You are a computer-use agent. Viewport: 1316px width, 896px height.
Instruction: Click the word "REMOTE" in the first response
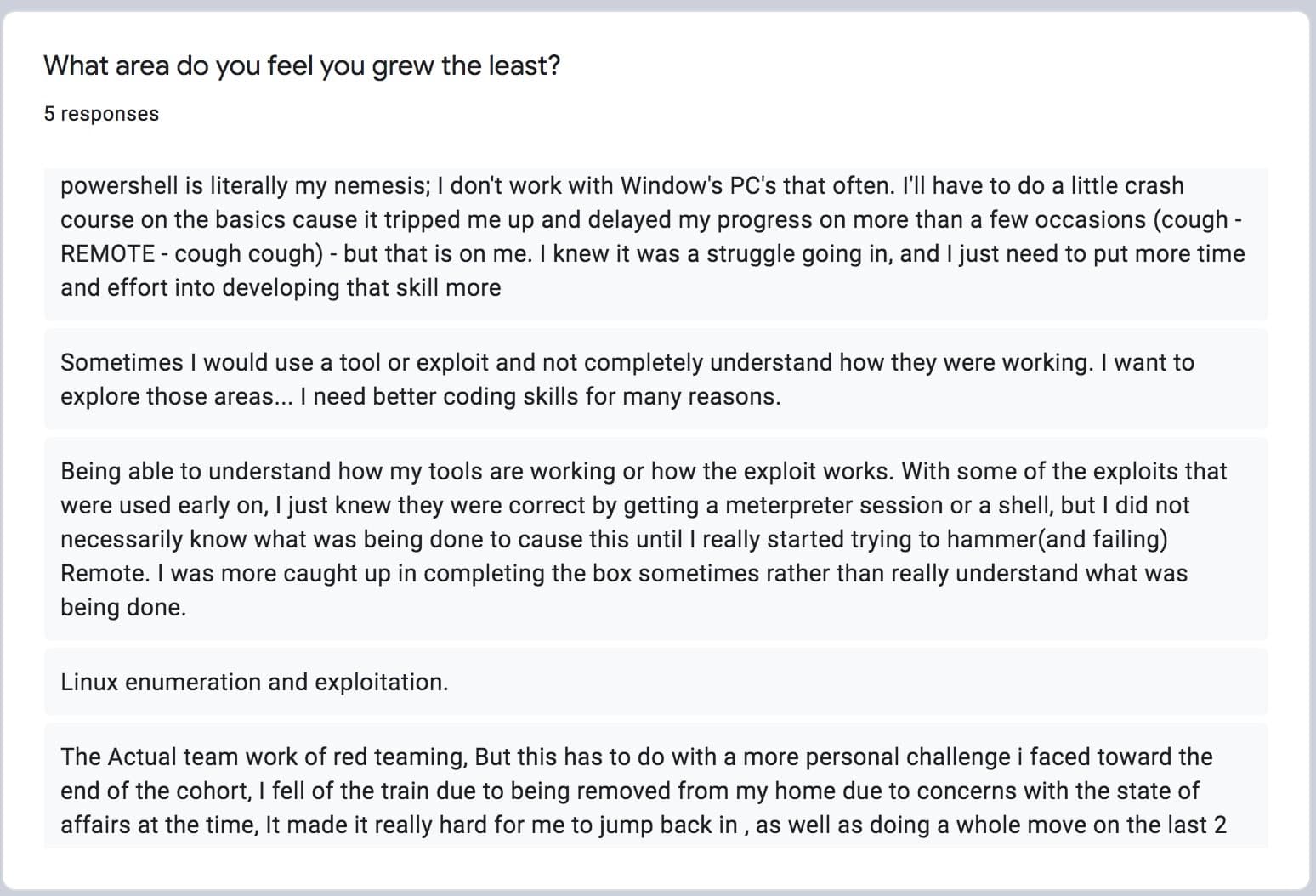(x=108, y=254)
